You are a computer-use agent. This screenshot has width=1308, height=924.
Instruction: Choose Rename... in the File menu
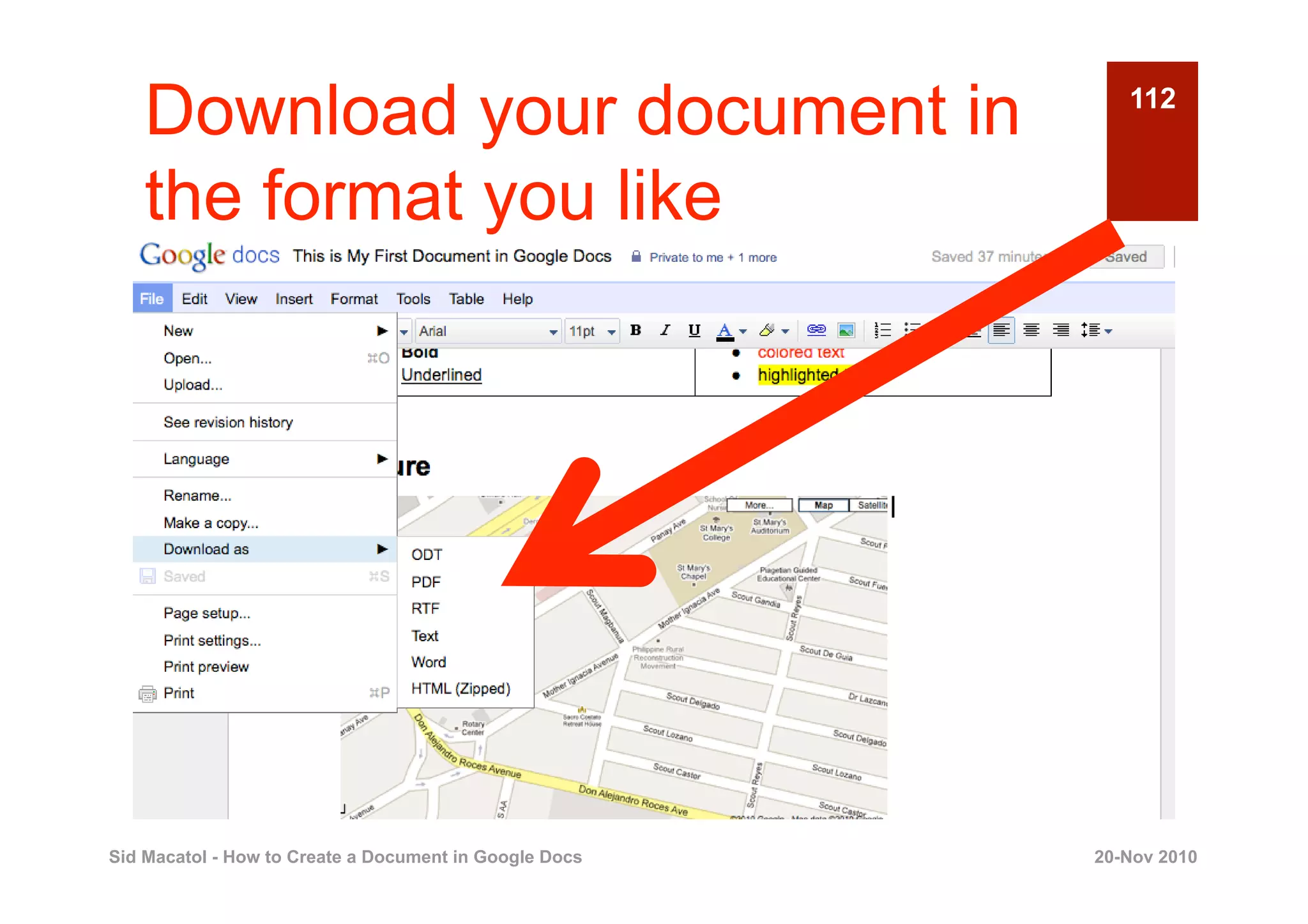point(265,496)
